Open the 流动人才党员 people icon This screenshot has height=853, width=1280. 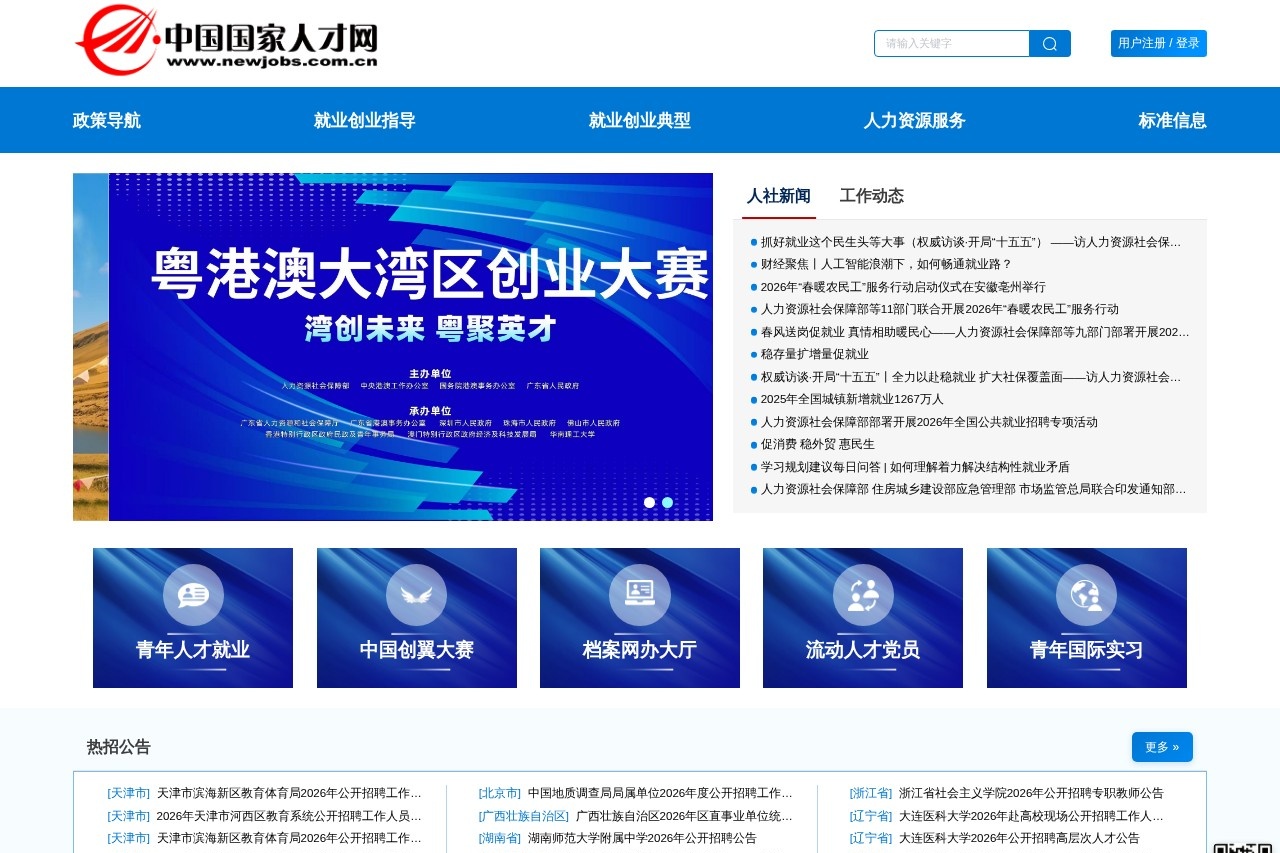[x=863, y=595]
